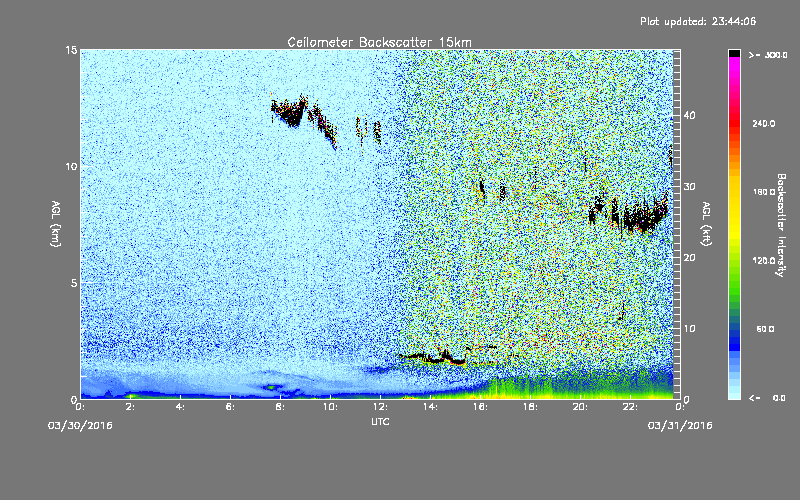Screen dimensions: 800x500
Task: Click the "60.0" colorbar label
Action: [x=765, y=329]
